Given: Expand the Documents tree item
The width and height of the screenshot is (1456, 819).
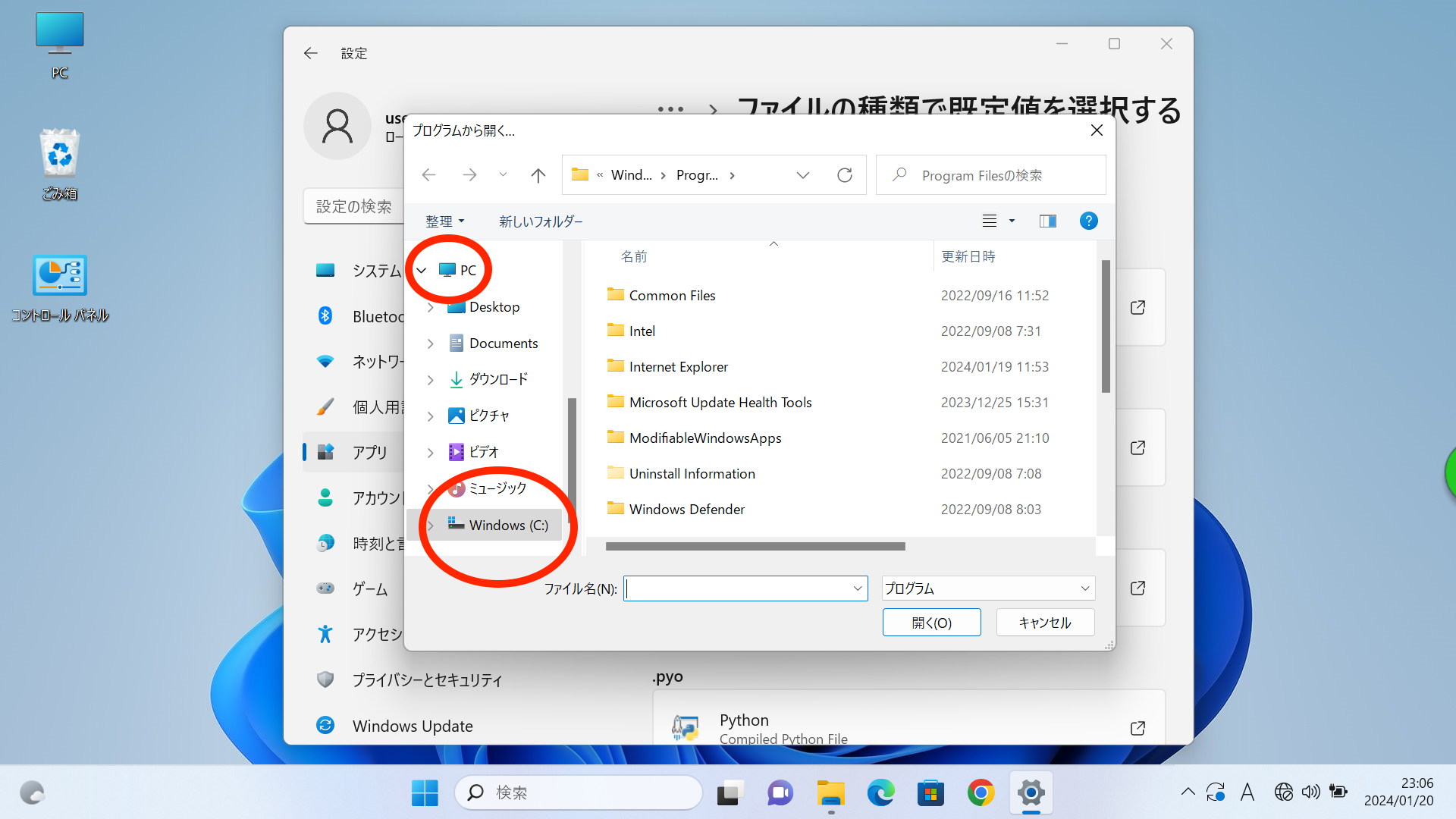Looking at the screenshot, I should click(431, 343).
